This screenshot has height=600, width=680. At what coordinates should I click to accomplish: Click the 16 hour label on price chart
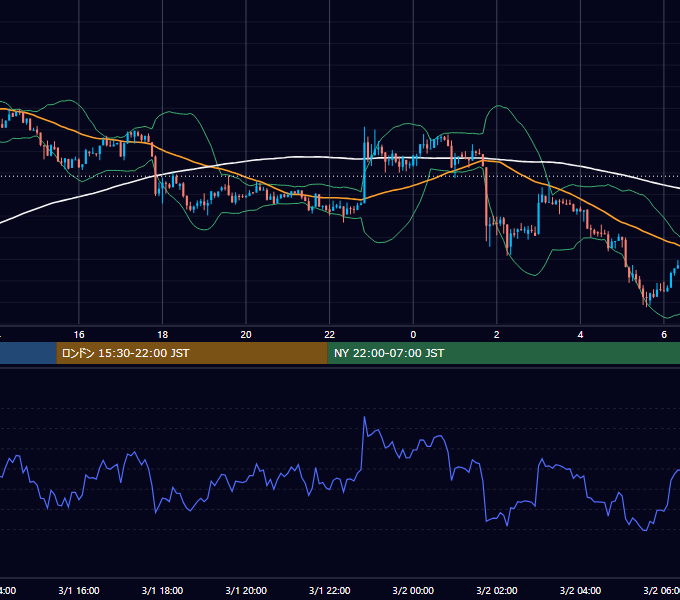79,335
